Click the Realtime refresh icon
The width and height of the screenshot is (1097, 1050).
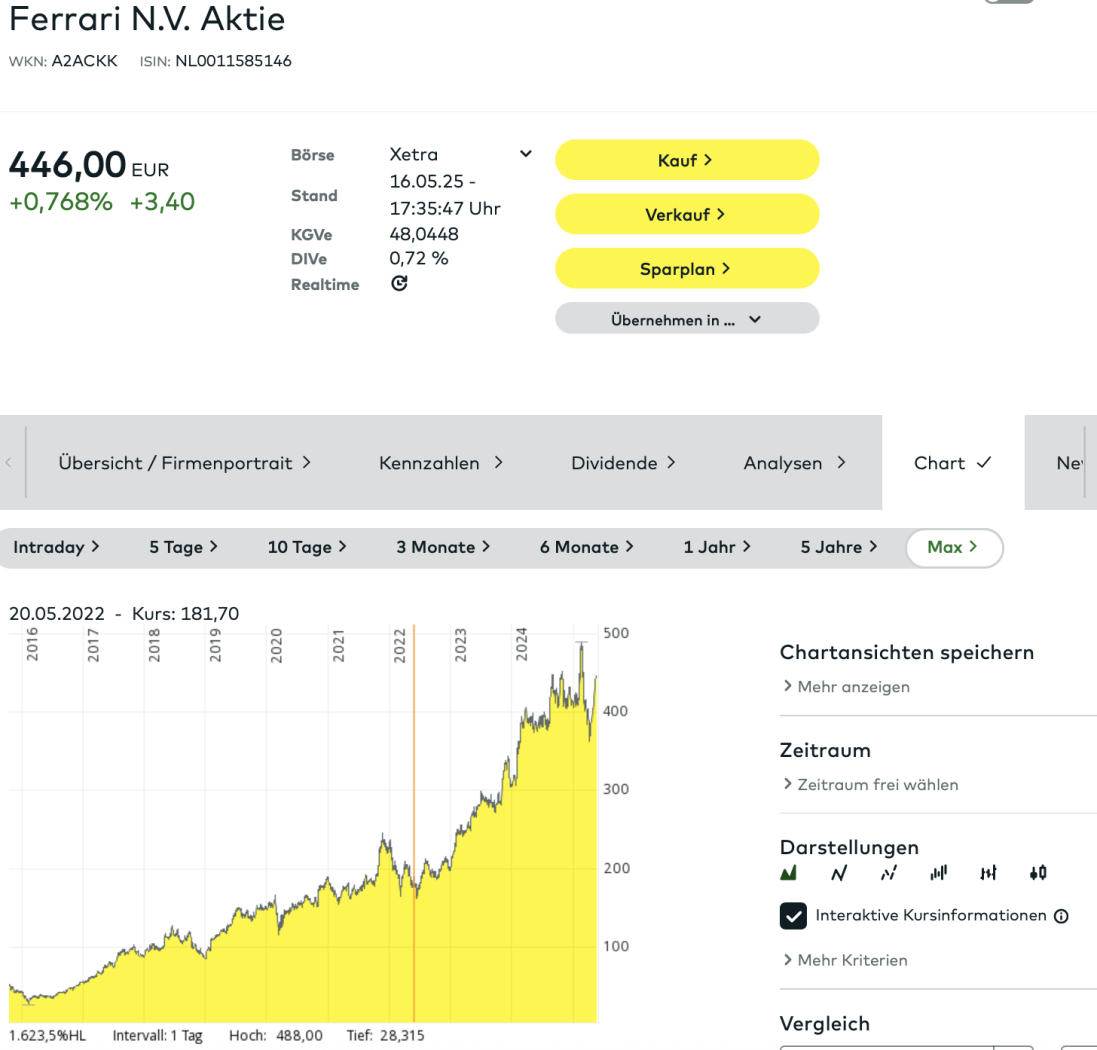tap(399, 284)
